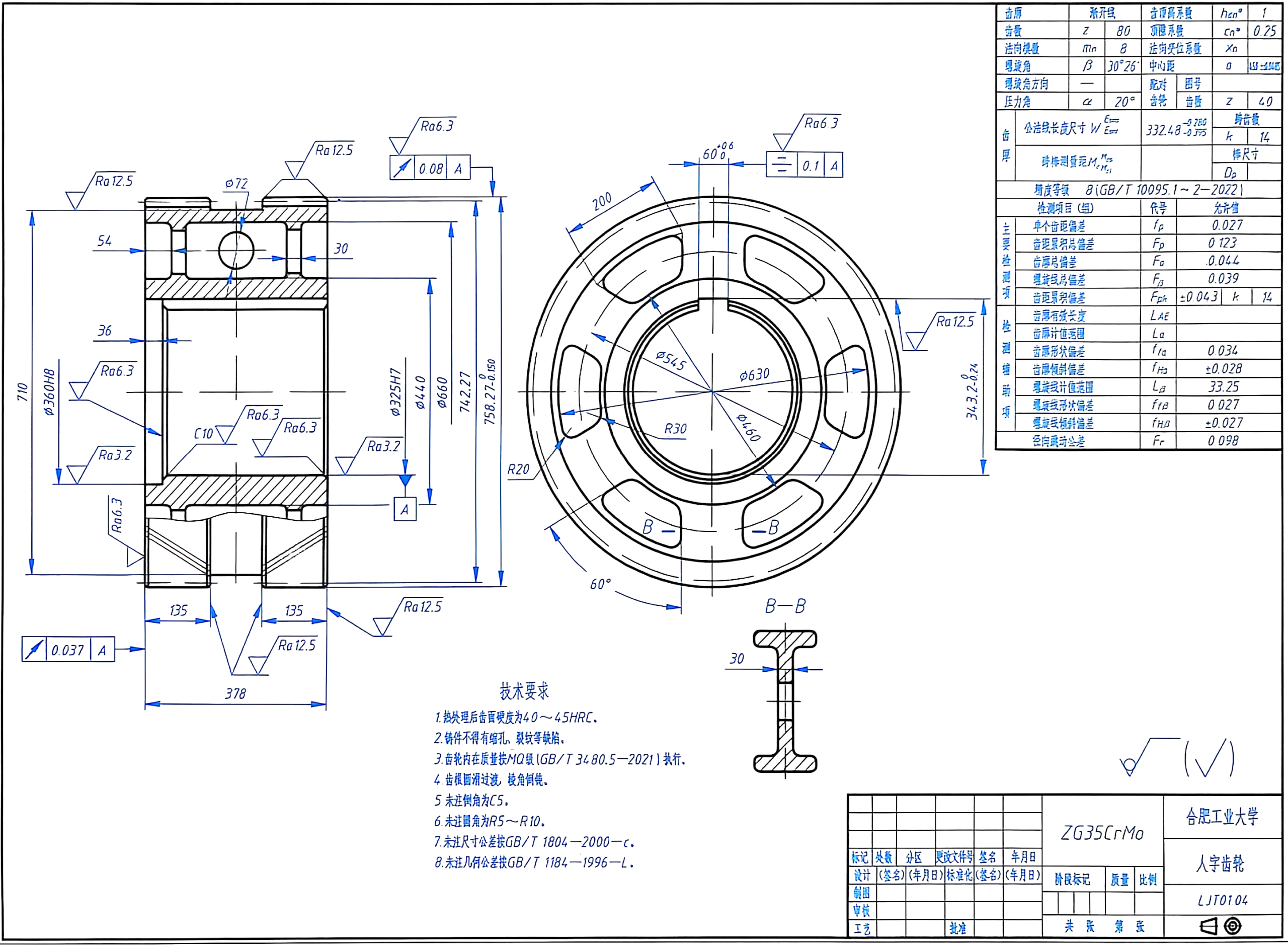
Task: Select technical requirement line 5 about C5 chamfers
Action: (471, 801)
